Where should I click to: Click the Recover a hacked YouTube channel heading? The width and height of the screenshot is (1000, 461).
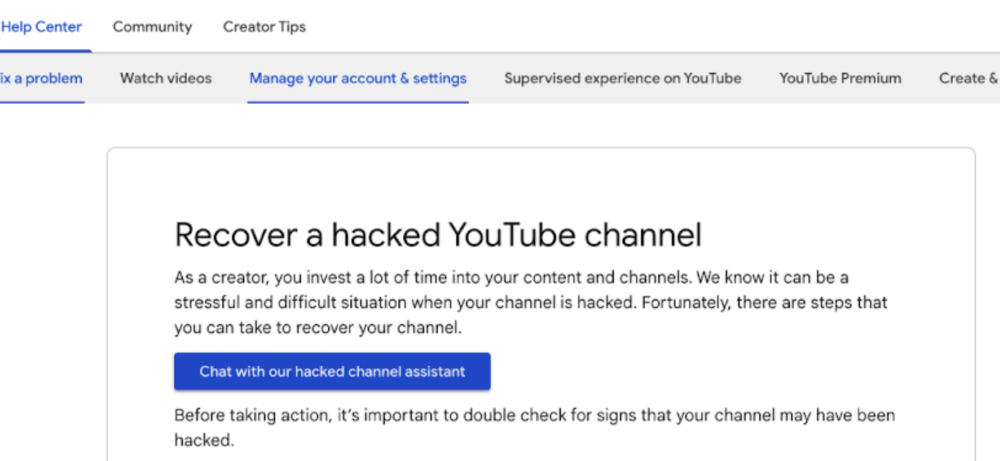tap(438, 235)
